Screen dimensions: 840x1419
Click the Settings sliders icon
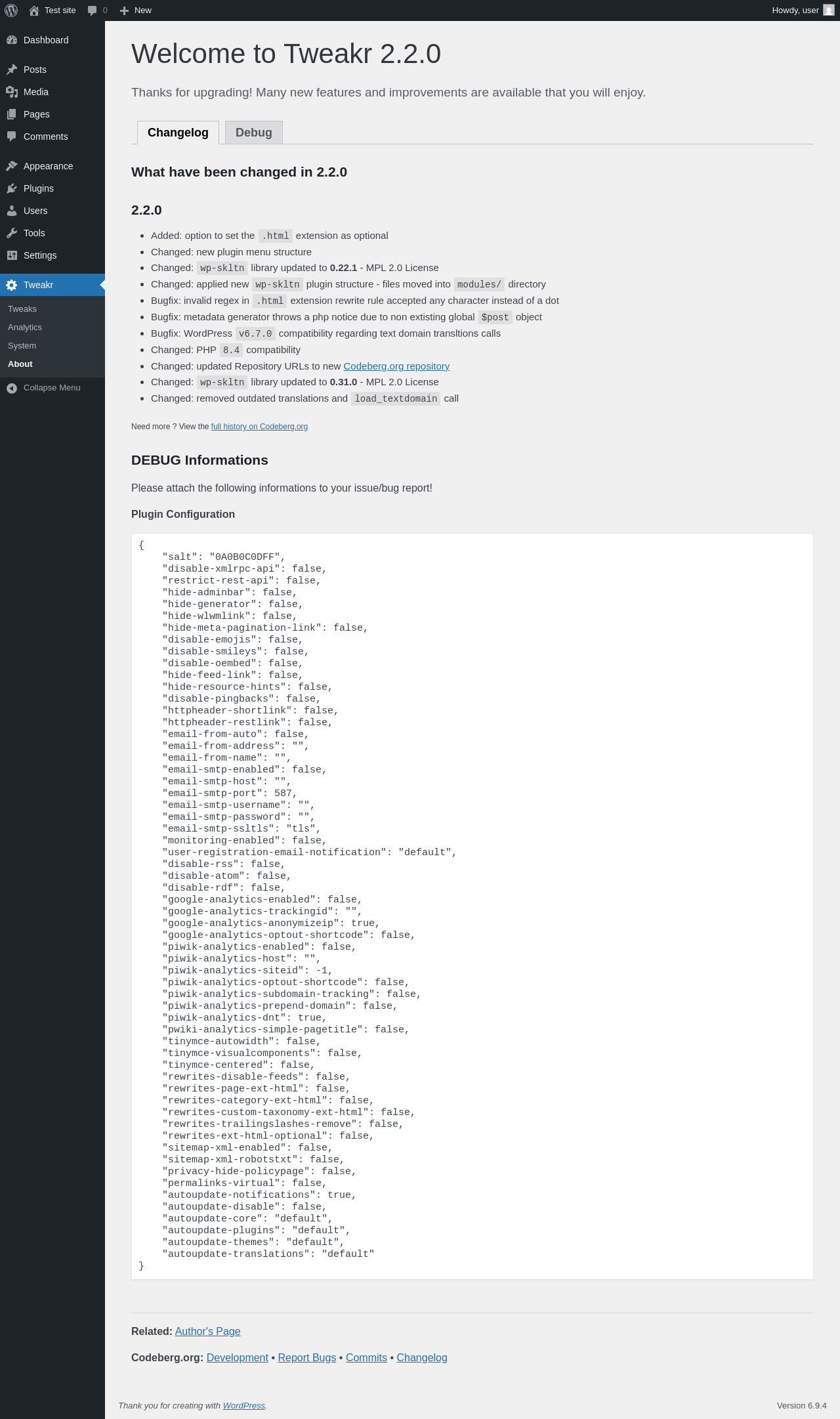[x=12, y=255]
